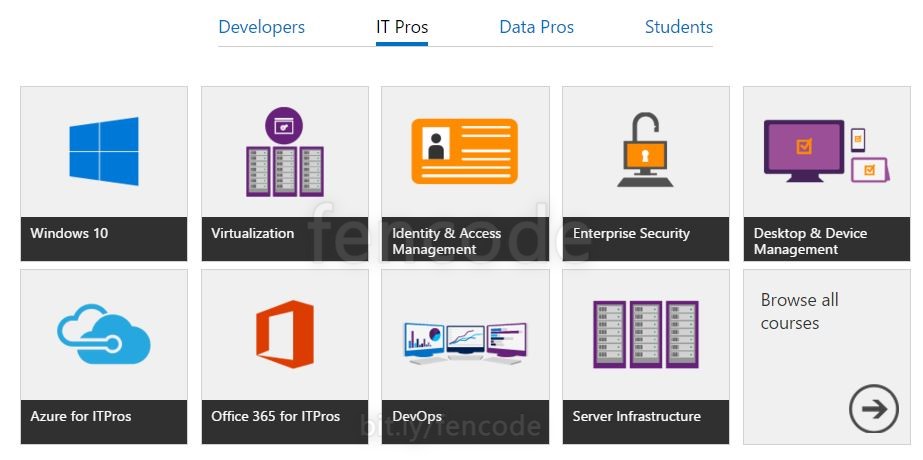Click the orange Office 365 logo icon
Screen dimensions: 923x460
point(285,334)
